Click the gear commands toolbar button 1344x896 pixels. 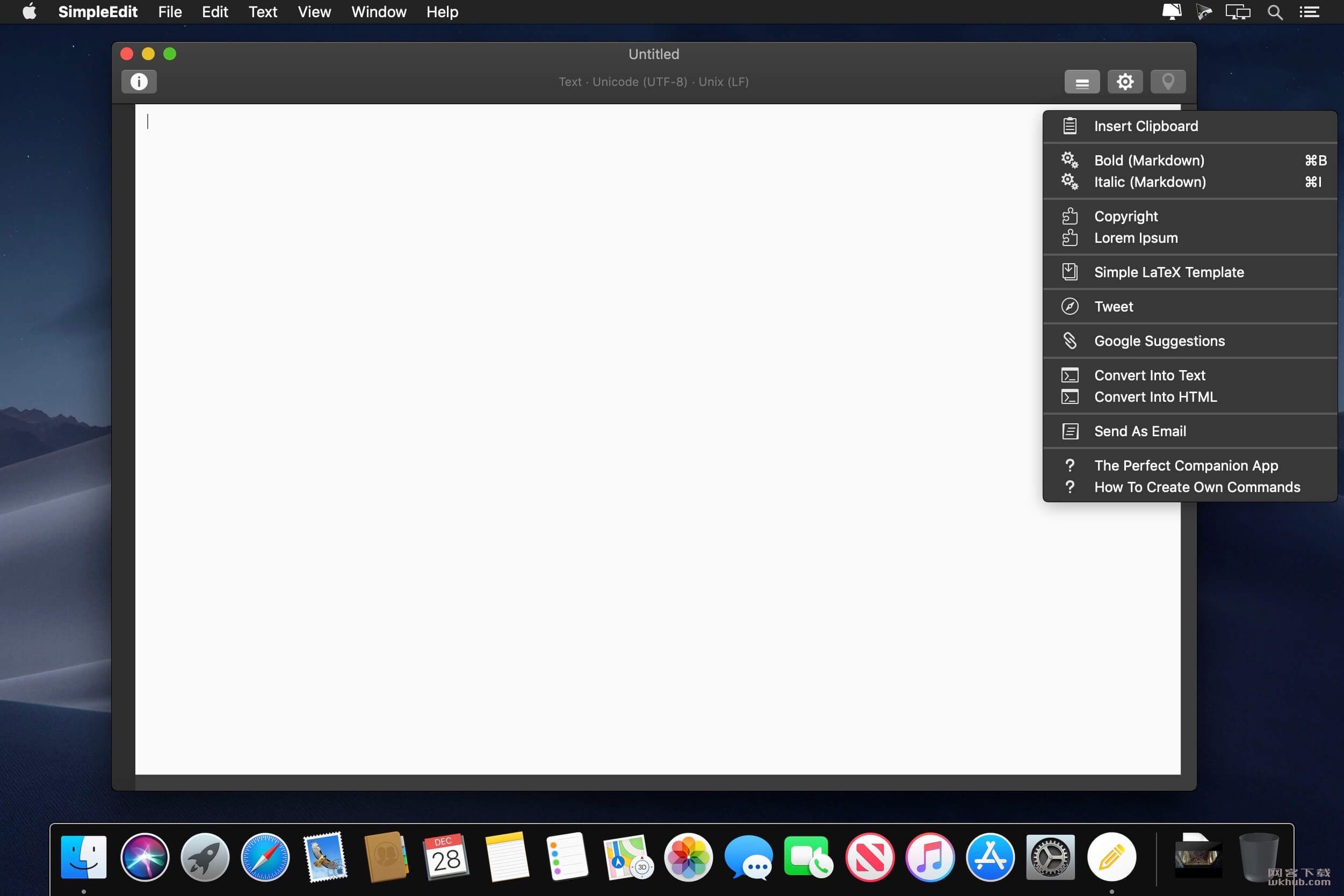click(x=1125, y=82)
